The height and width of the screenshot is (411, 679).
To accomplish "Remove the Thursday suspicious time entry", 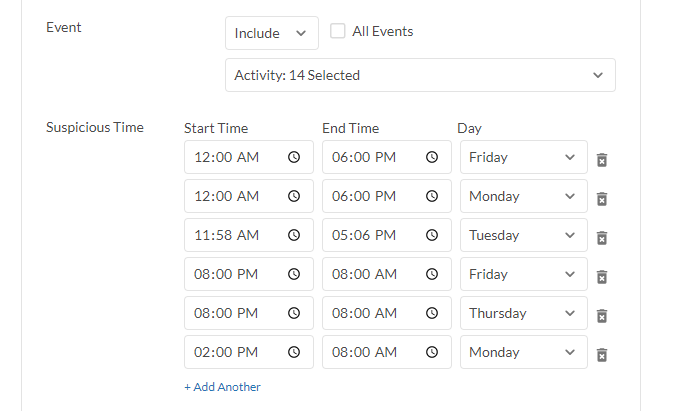I will pyautogui.click(x=602, y=315).
